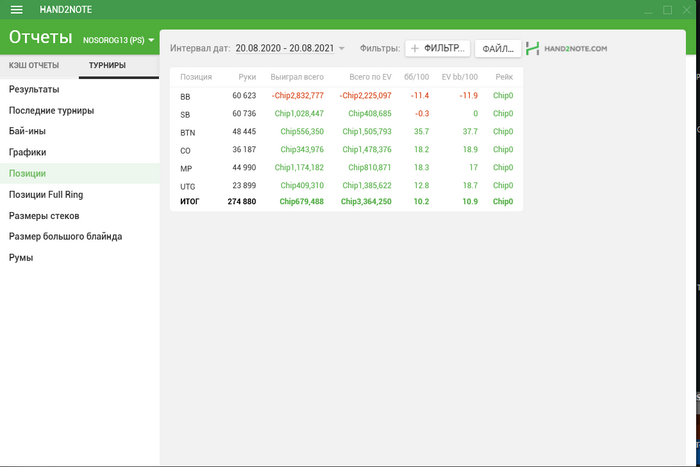Select the CO position row
Screen dimensions: 700x467
(x=346, y=150)
